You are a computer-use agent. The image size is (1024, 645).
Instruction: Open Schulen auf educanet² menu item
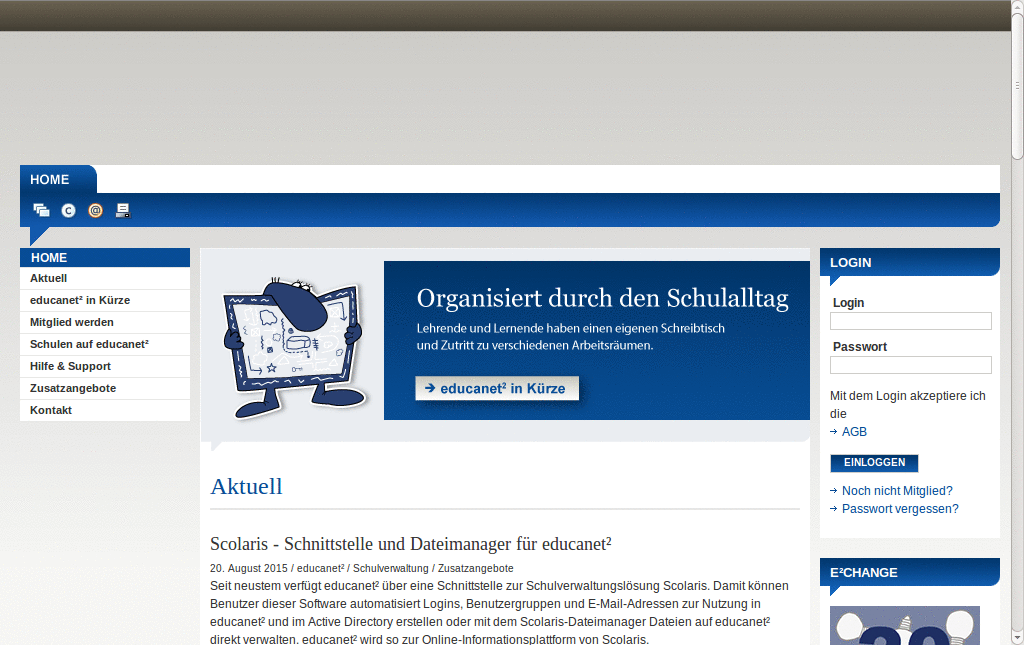105,344
